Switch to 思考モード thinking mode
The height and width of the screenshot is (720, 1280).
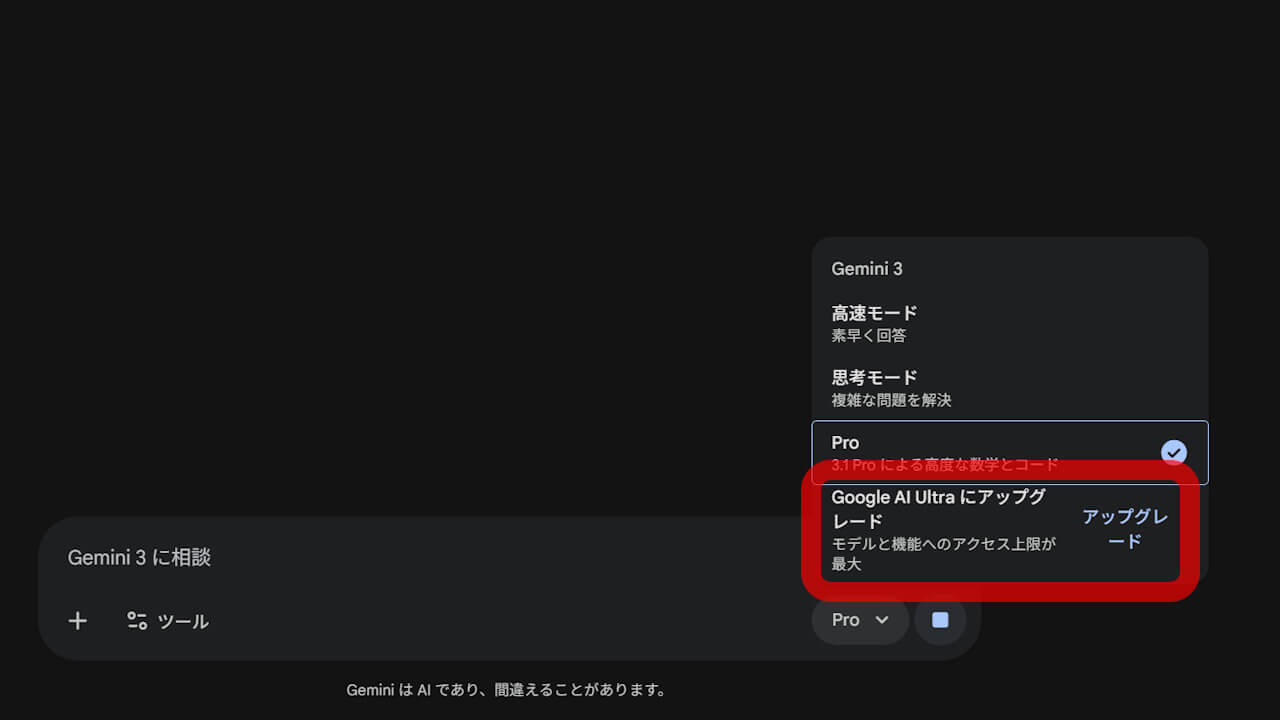click(x=873, y=377)
